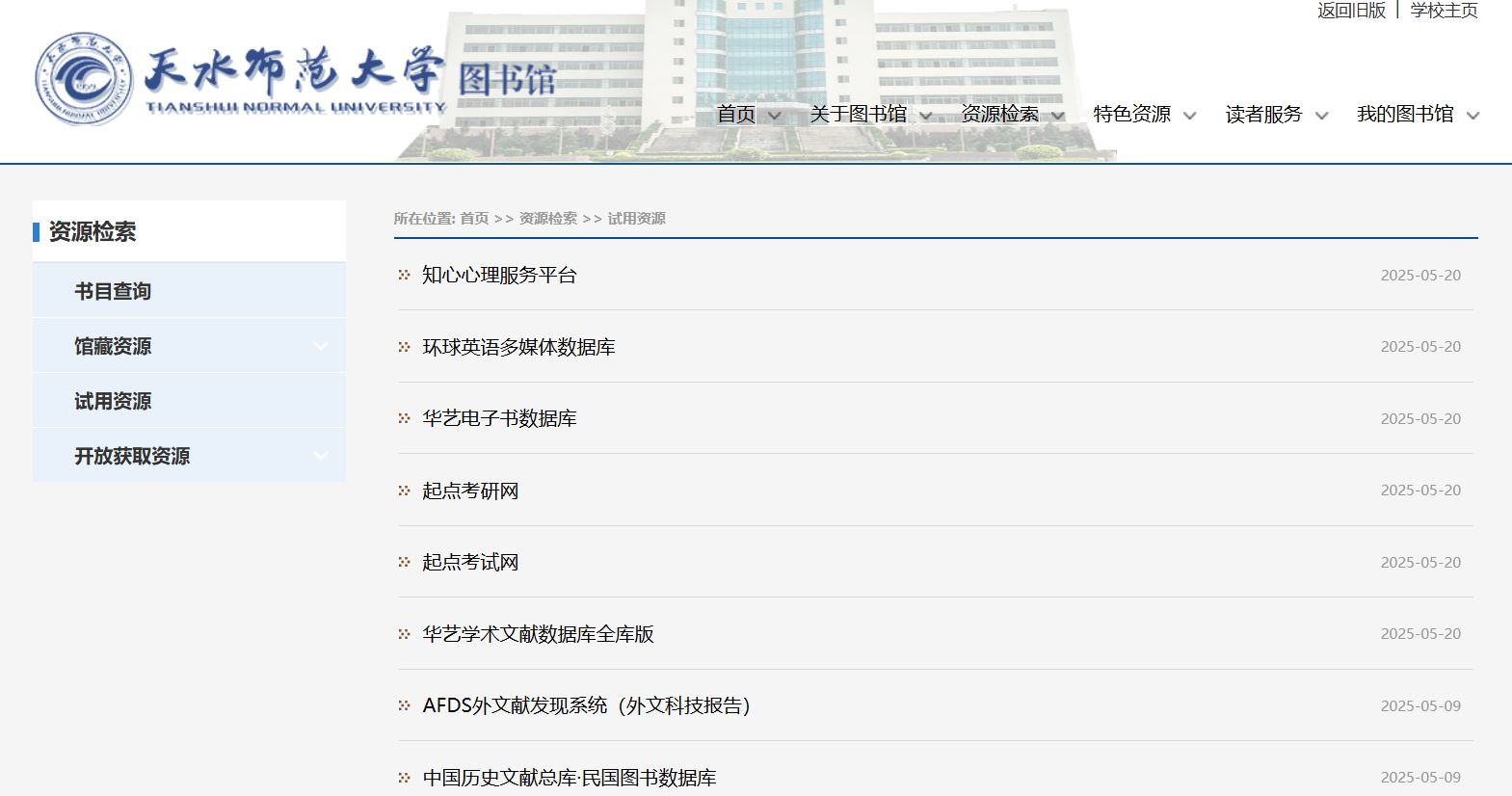
Task: Open the 华艺电子书数据库 entry
Action: (499, 419)
